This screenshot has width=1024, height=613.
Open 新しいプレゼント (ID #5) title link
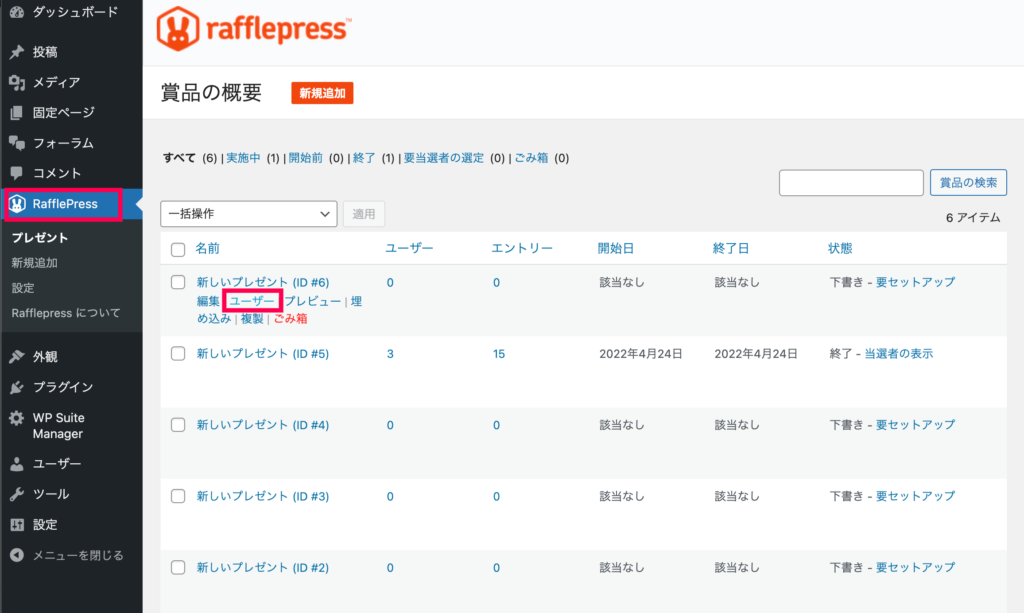coord(263,354)
